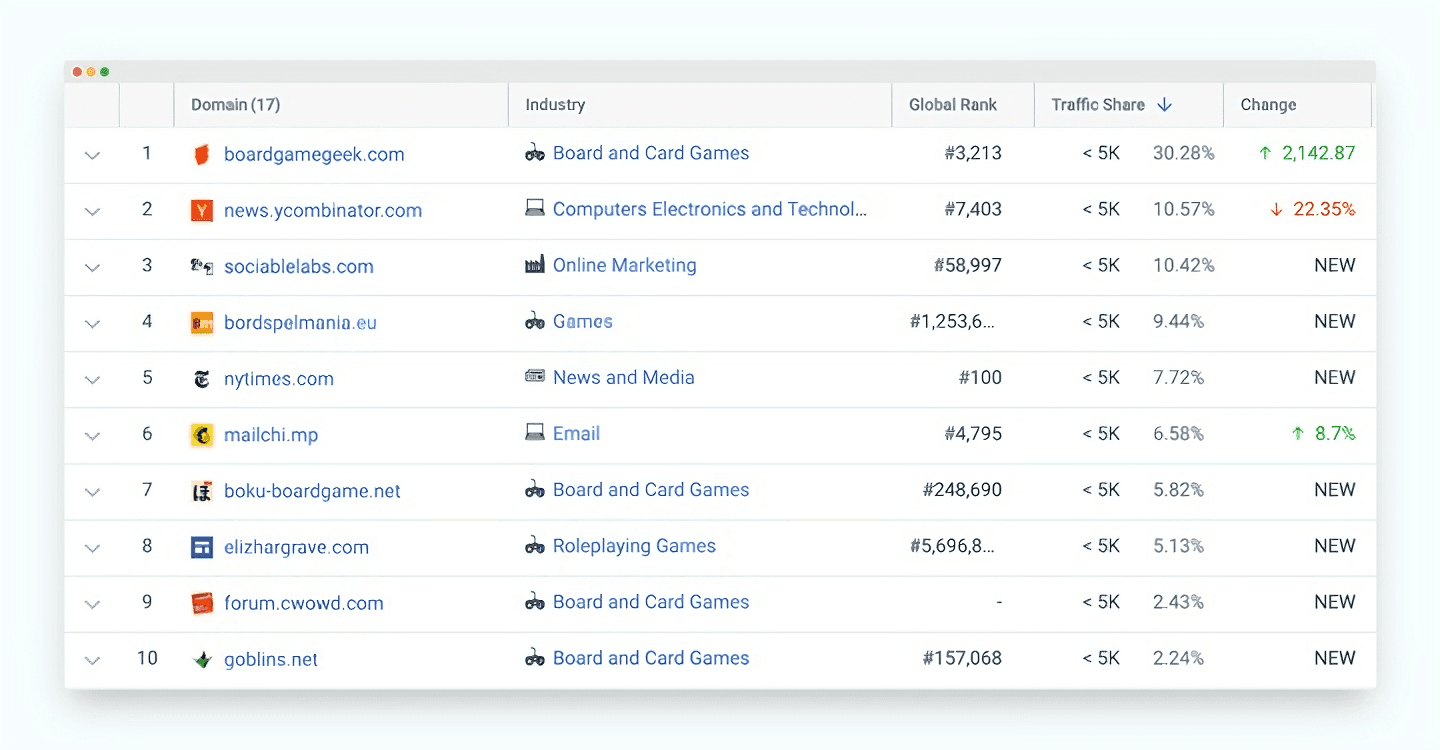Viewport: 1440px width, 750px height.
Task: Click global rank #7,403
Action: tap(973, 209)
